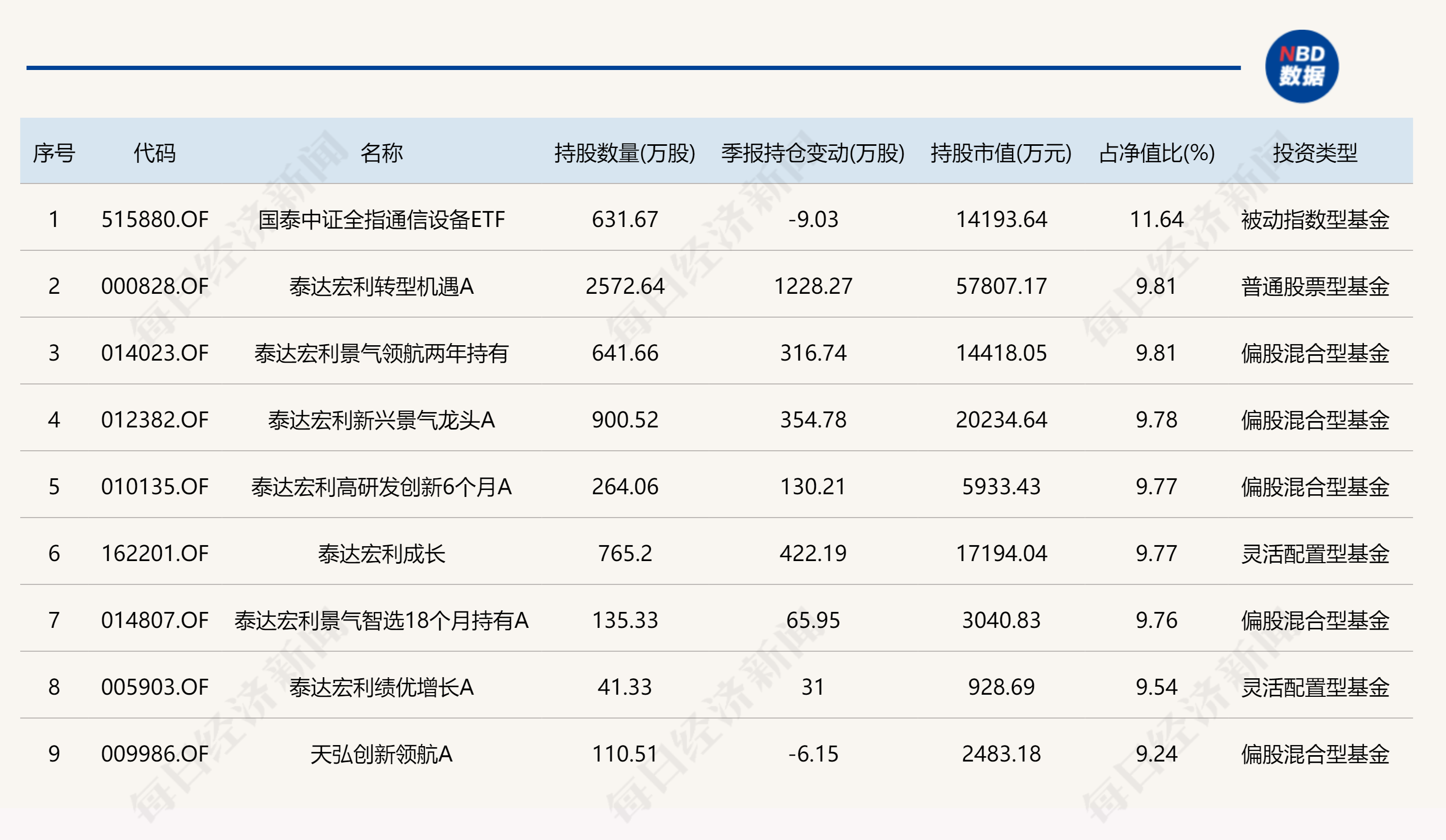Screen dimensions: 1446x840
Task: Click holding quantity 765.2
Action: coord(625,554)
